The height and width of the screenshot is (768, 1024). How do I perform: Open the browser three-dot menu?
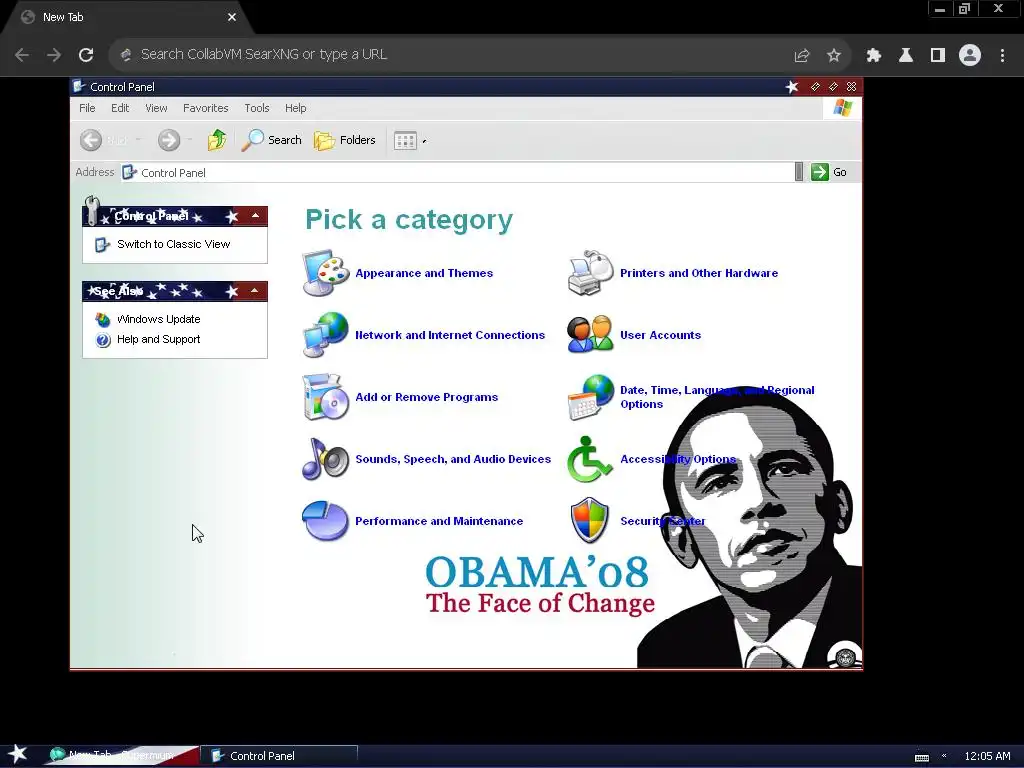click(1002, 55)
